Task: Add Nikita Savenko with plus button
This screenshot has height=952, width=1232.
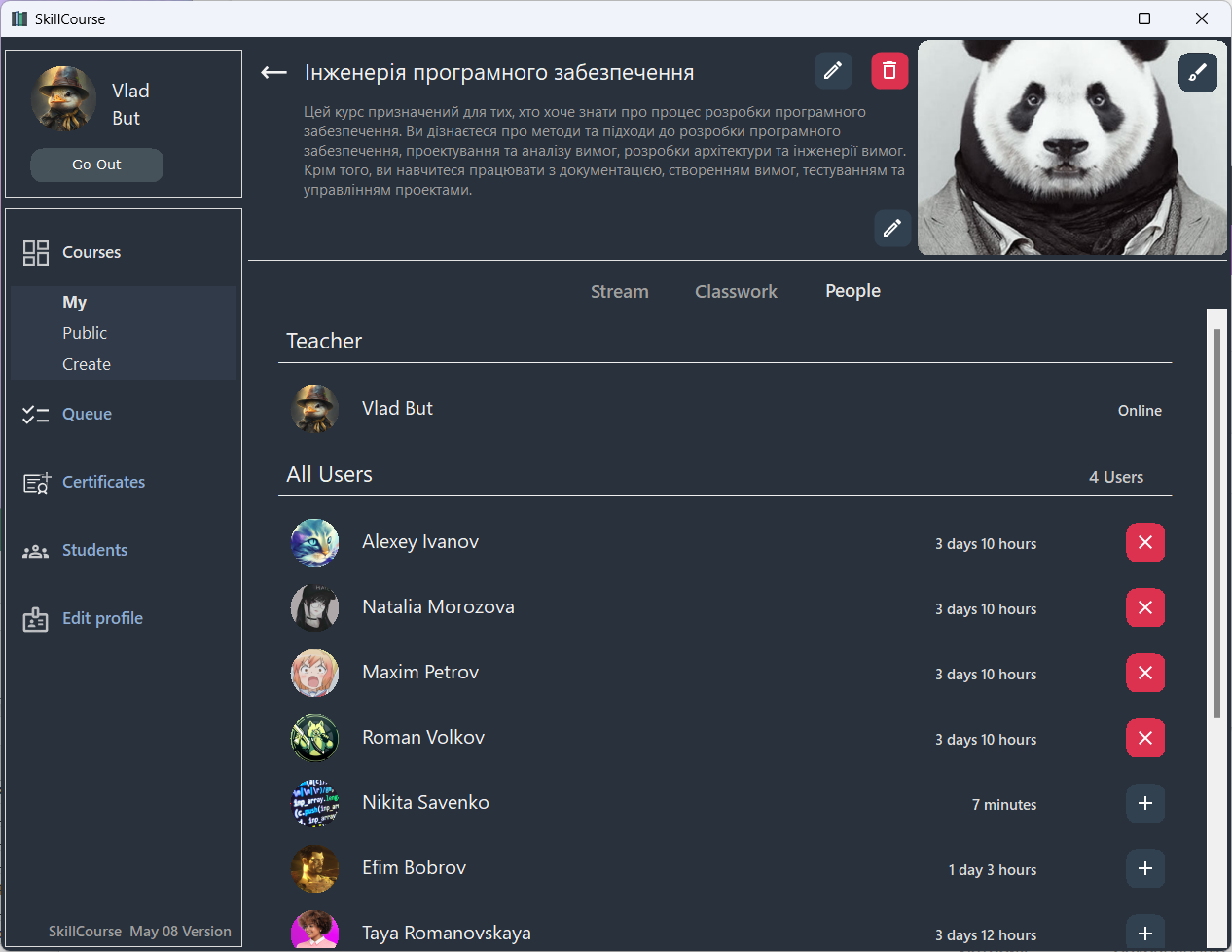Action: [x=1145, y=803]
